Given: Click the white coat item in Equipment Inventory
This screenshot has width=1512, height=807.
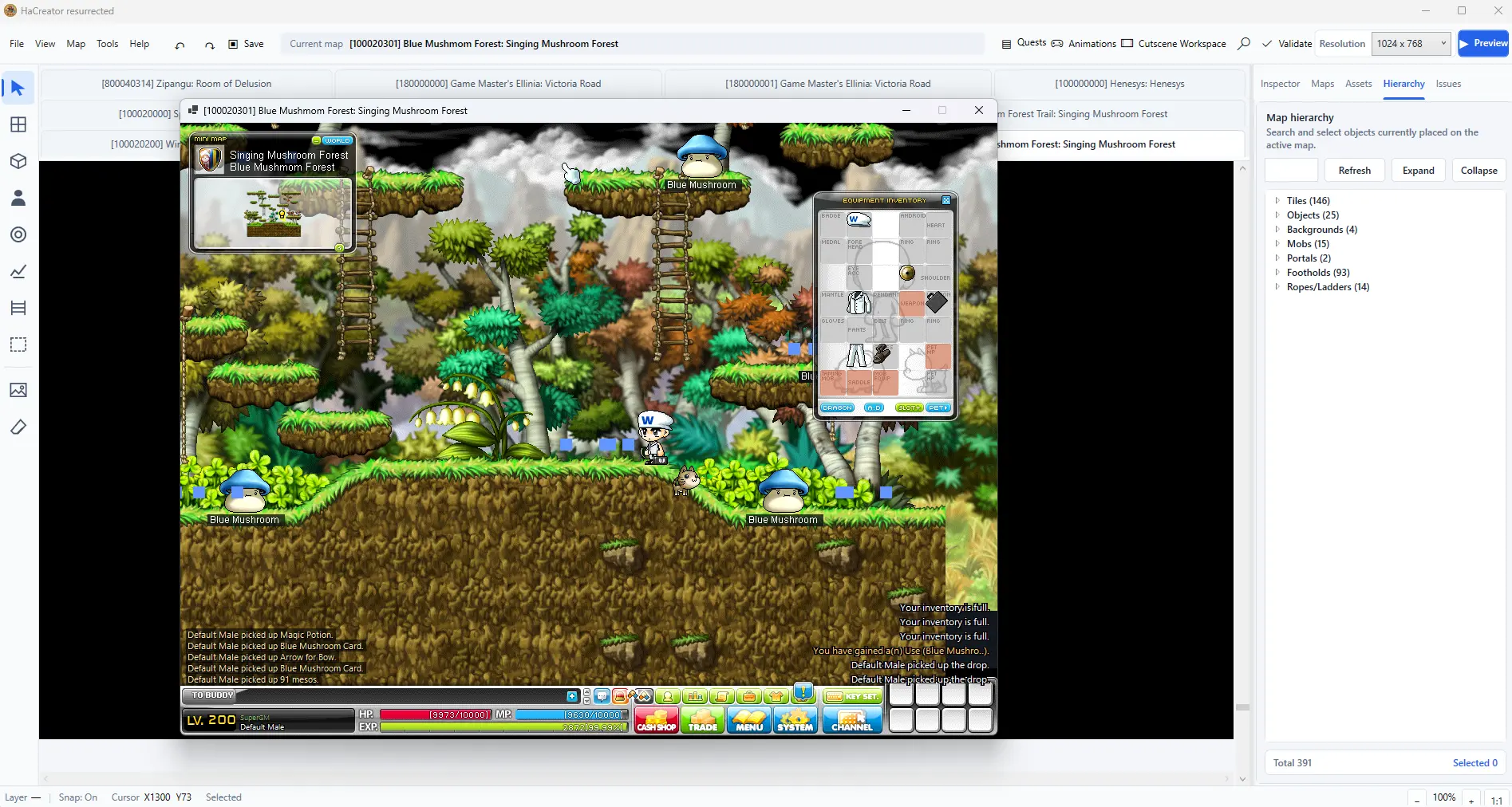Looking at the screenshot, I should tap(859, 303).
